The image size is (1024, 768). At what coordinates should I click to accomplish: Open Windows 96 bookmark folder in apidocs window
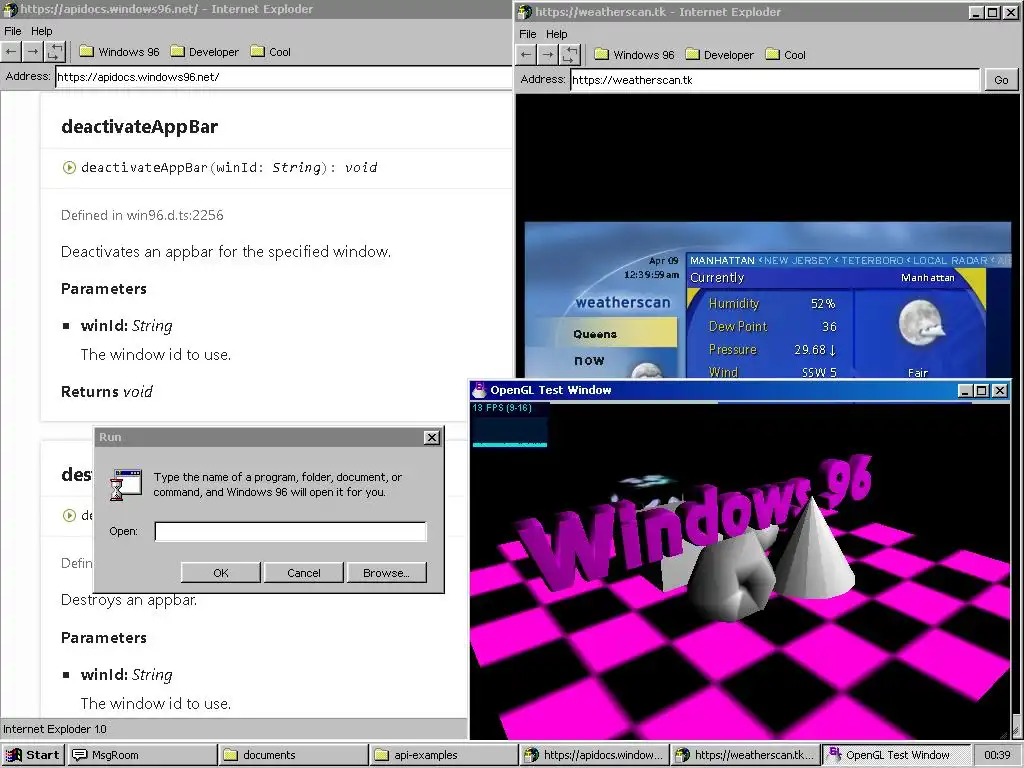(120, 52)
